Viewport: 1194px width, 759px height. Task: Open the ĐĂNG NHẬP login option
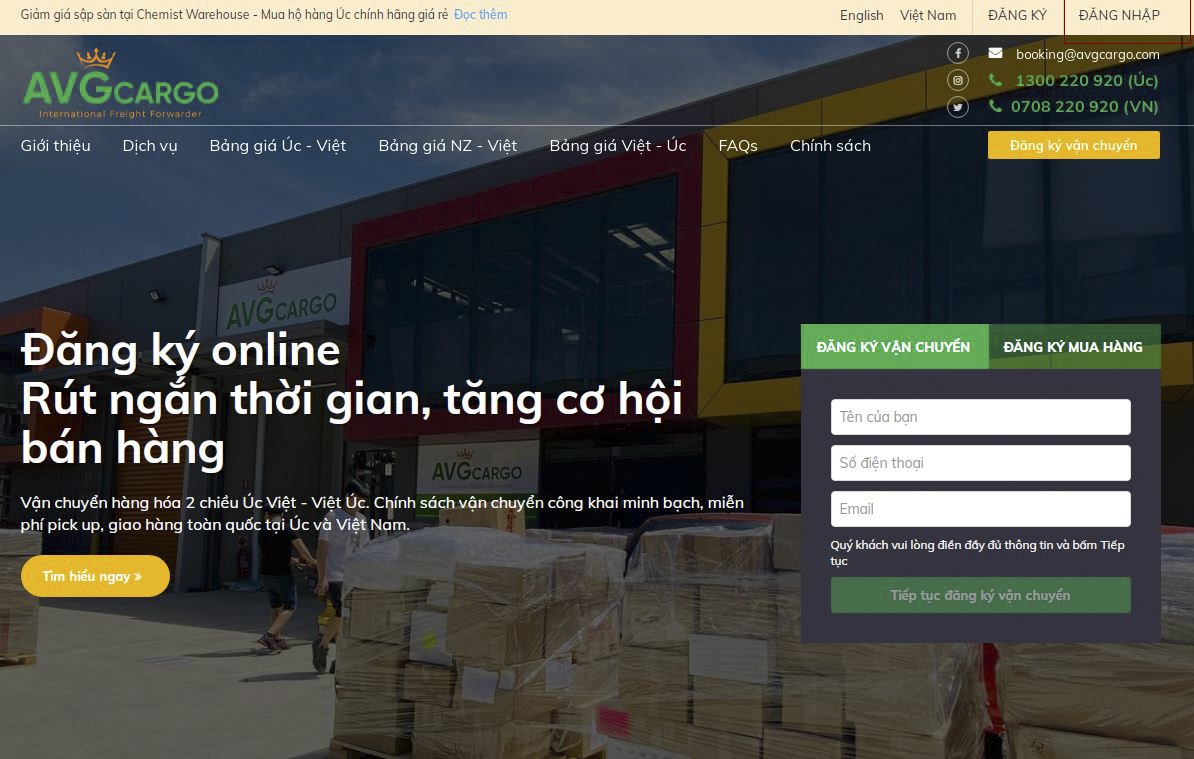1118,15
